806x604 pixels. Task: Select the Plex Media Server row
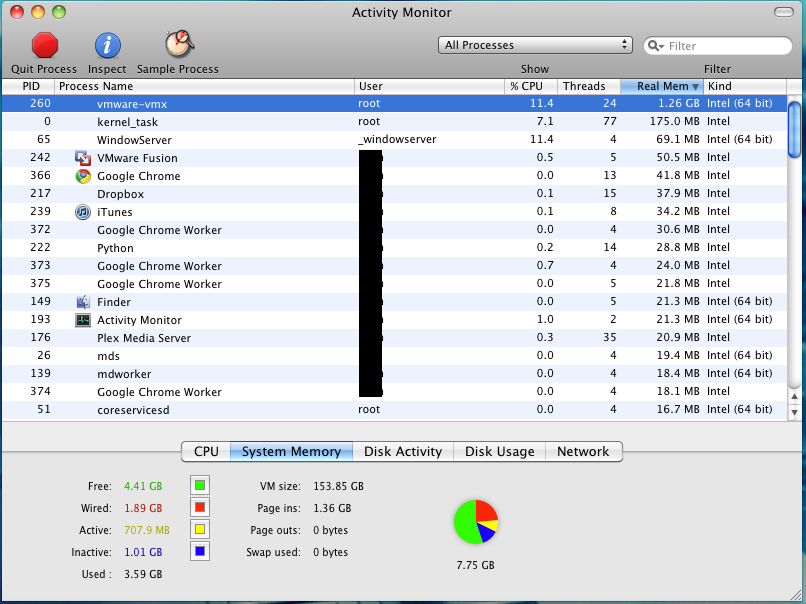(x=394, y=337)
